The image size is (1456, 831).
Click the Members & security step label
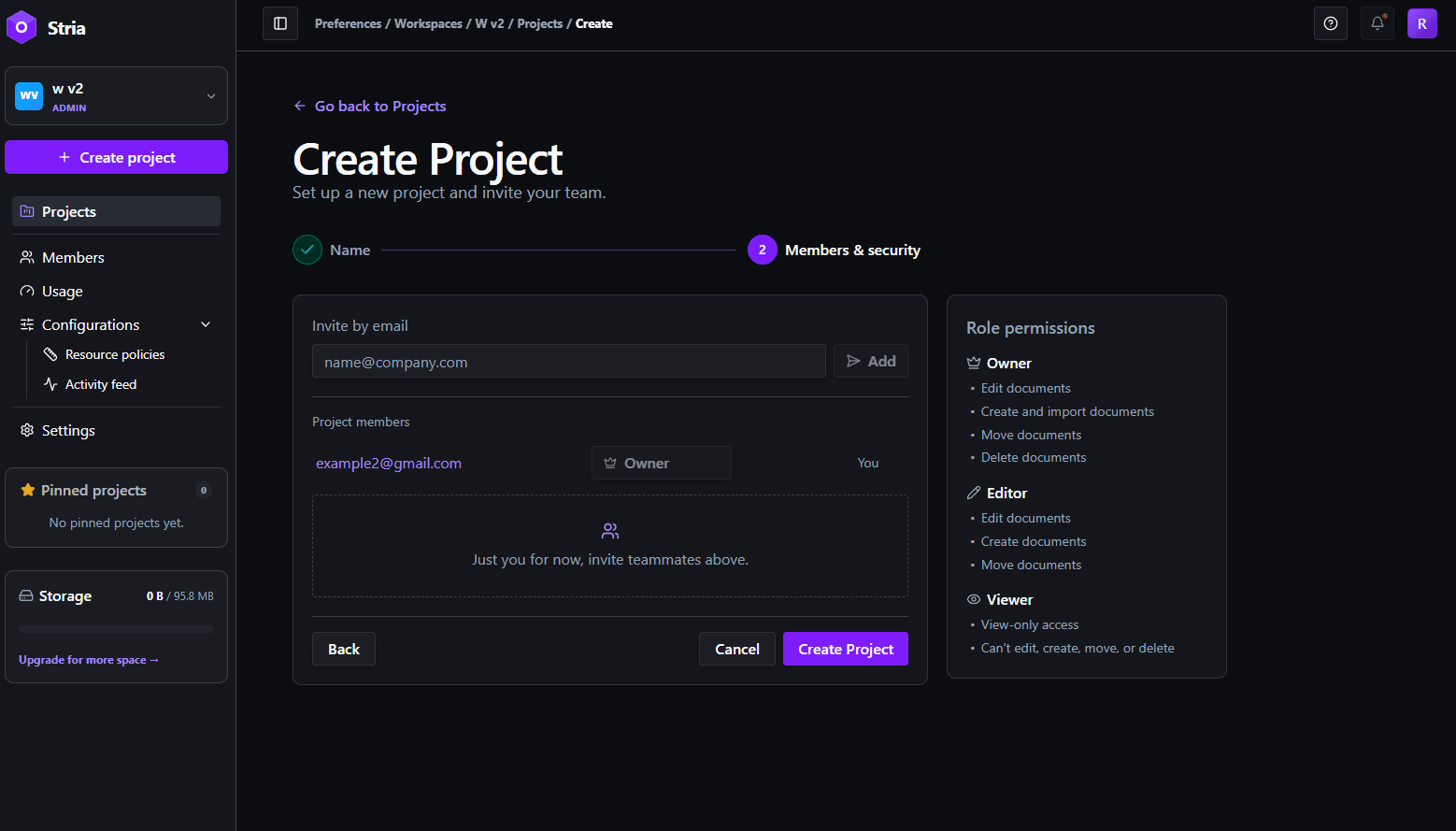852,250
